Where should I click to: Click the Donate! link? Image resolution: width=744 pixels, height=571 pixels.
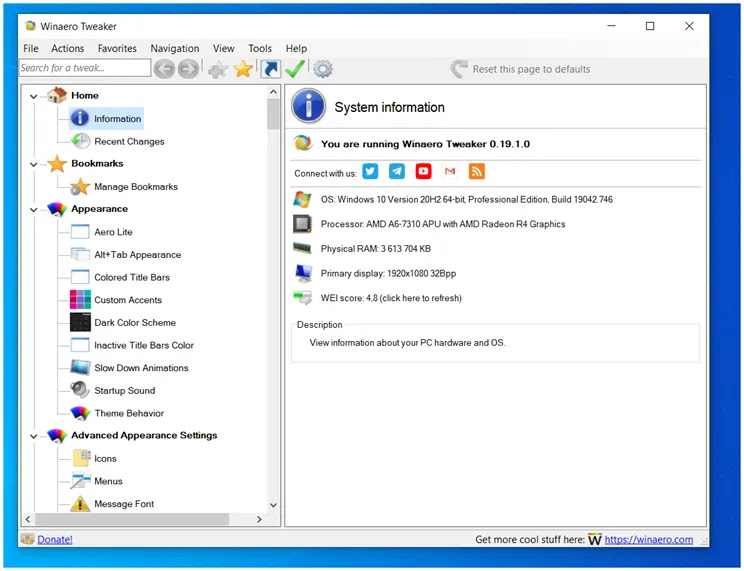click(x=55, y=540)
